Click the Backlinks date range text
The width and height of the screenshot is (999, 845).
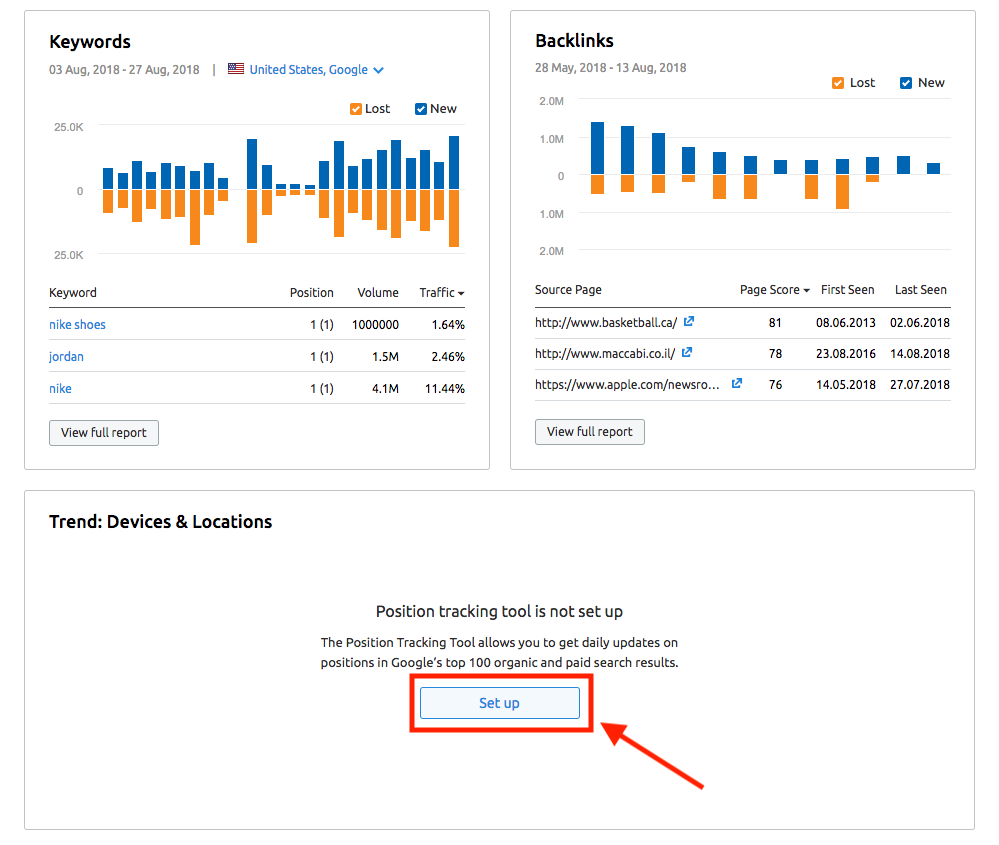610,68
